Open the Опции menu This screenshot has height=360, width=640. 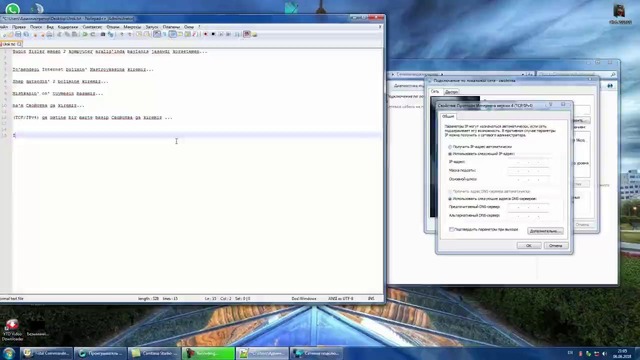coord(113,27)
